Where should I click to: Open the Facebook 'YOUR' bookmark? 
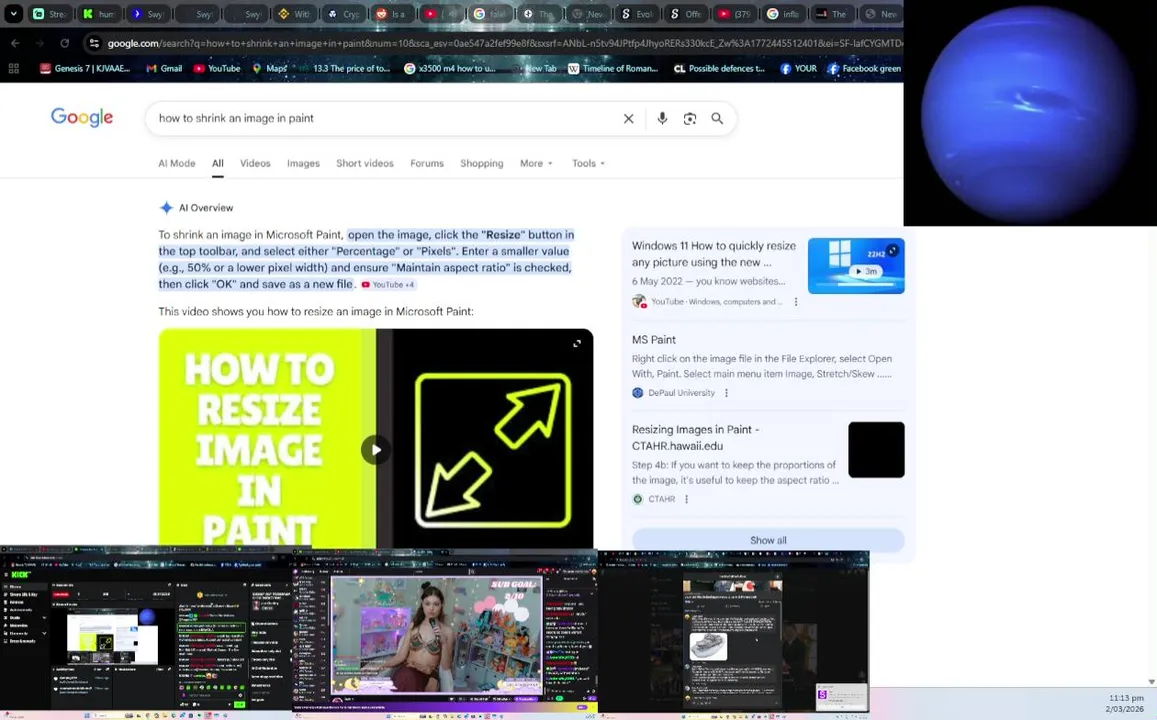pos(798,68)
